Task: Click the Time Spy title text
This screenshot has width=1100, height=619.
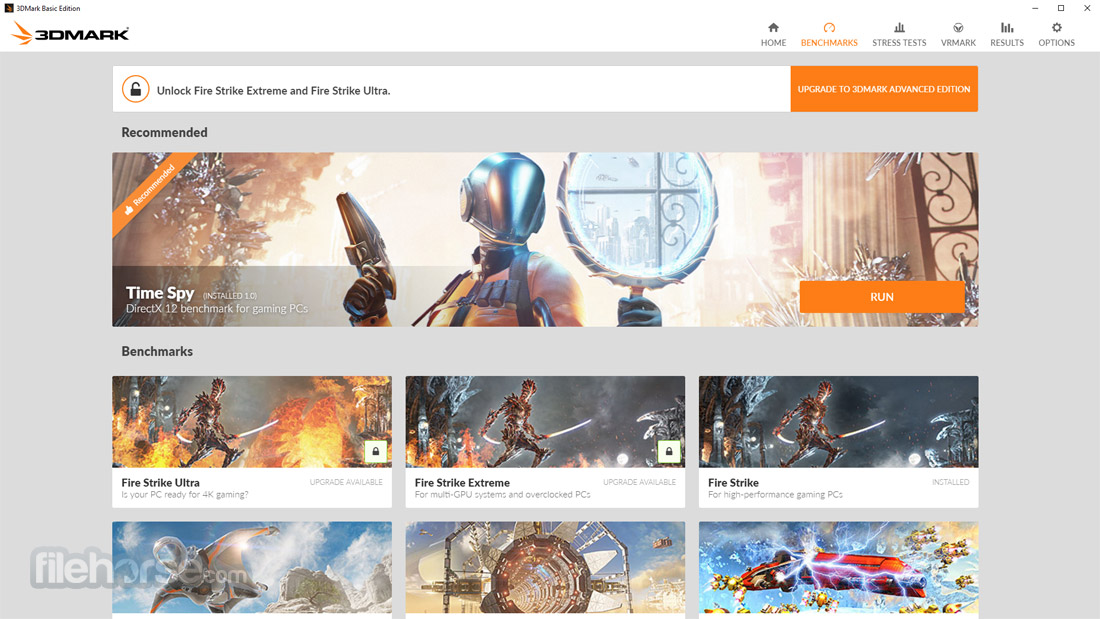Action: click(x=160, y=293)
